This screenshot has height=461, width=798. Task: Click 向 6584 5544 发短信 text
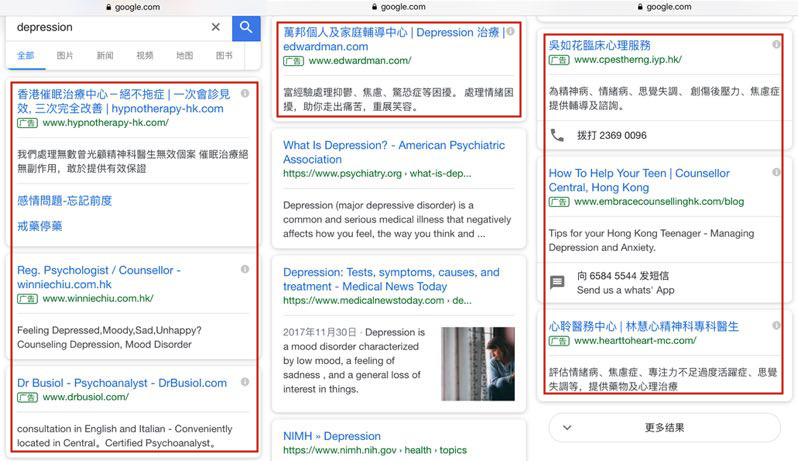click(623, 276)
